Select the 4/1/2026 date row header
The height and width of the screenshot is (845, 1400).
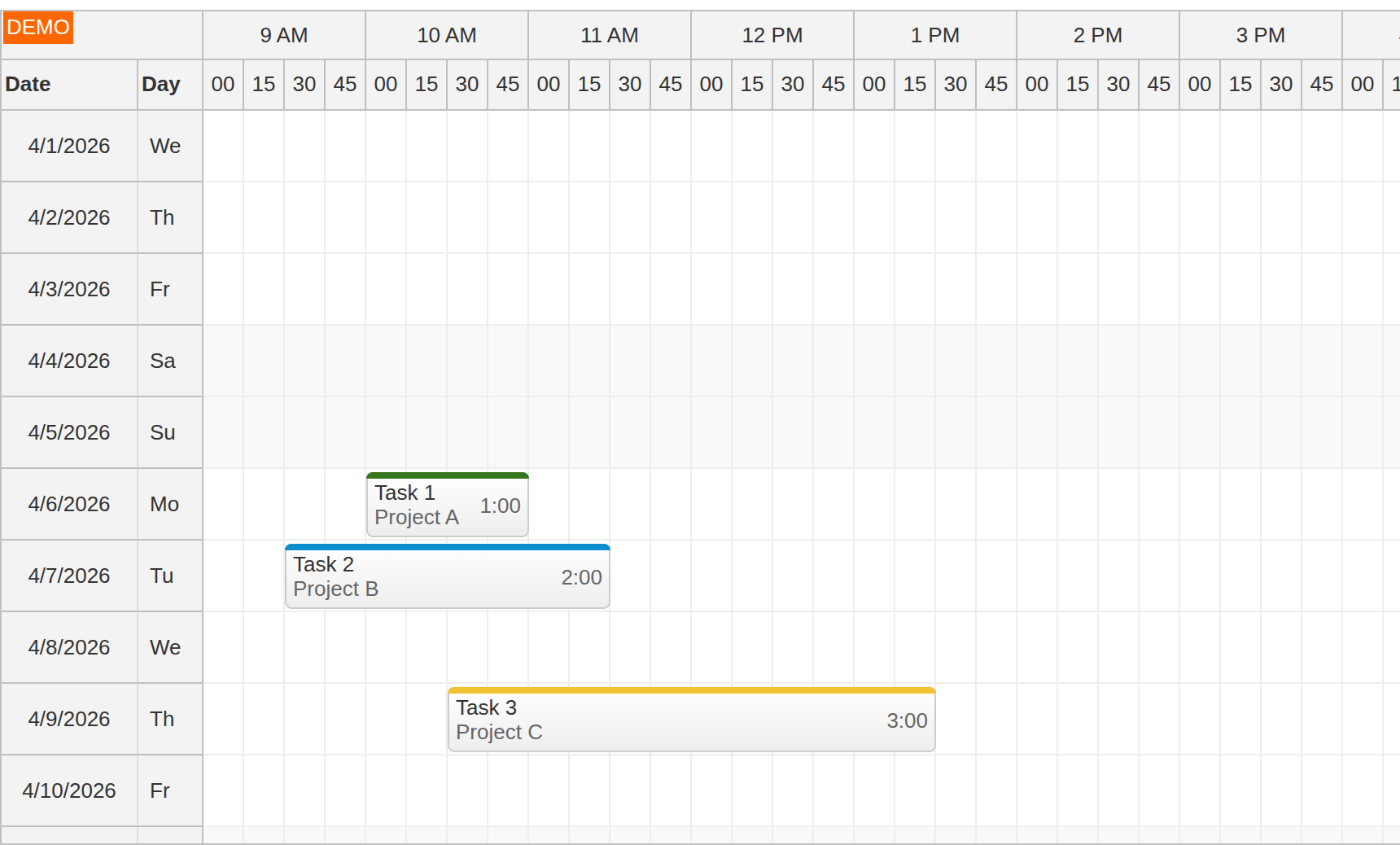point(68,146)
